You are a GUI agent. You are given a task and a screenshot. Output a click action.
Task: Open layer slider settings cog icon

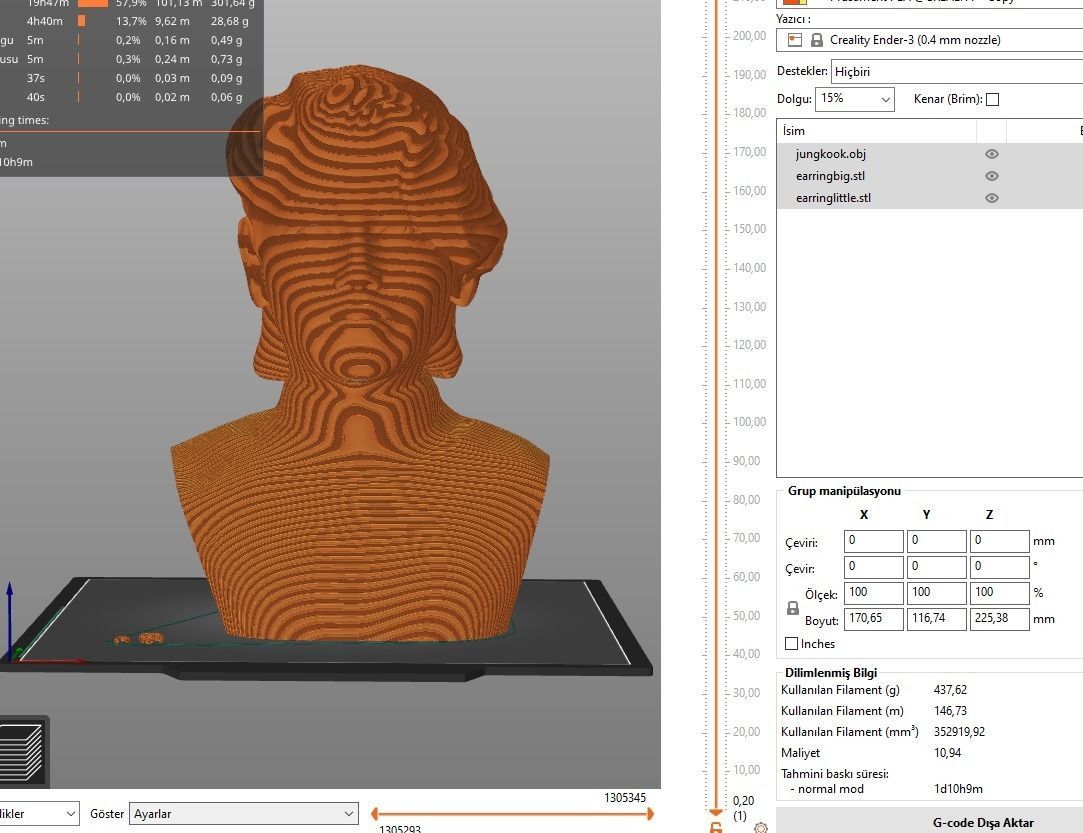[x=761, y=827]
